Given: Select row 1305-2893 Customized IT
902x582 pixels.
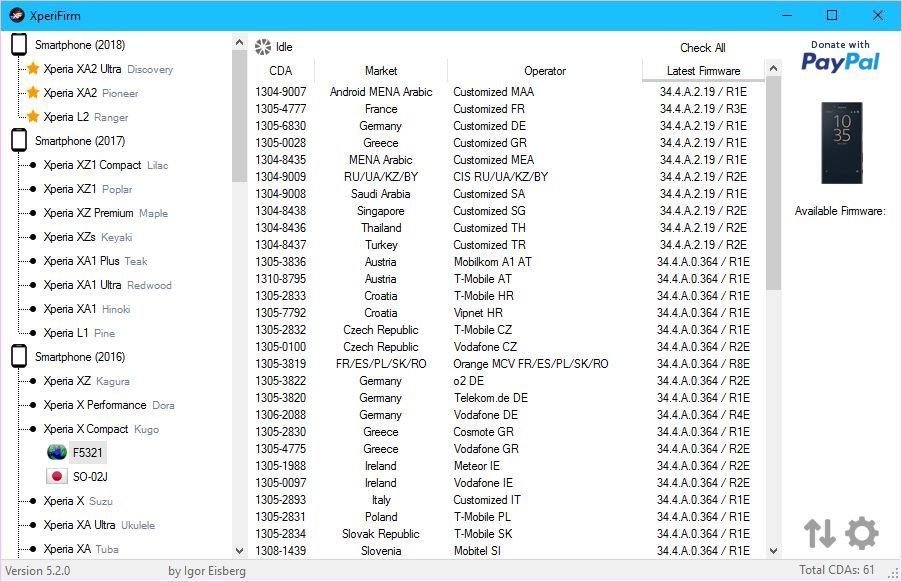Looking at the screenshot, I should (x=507, y=500).
